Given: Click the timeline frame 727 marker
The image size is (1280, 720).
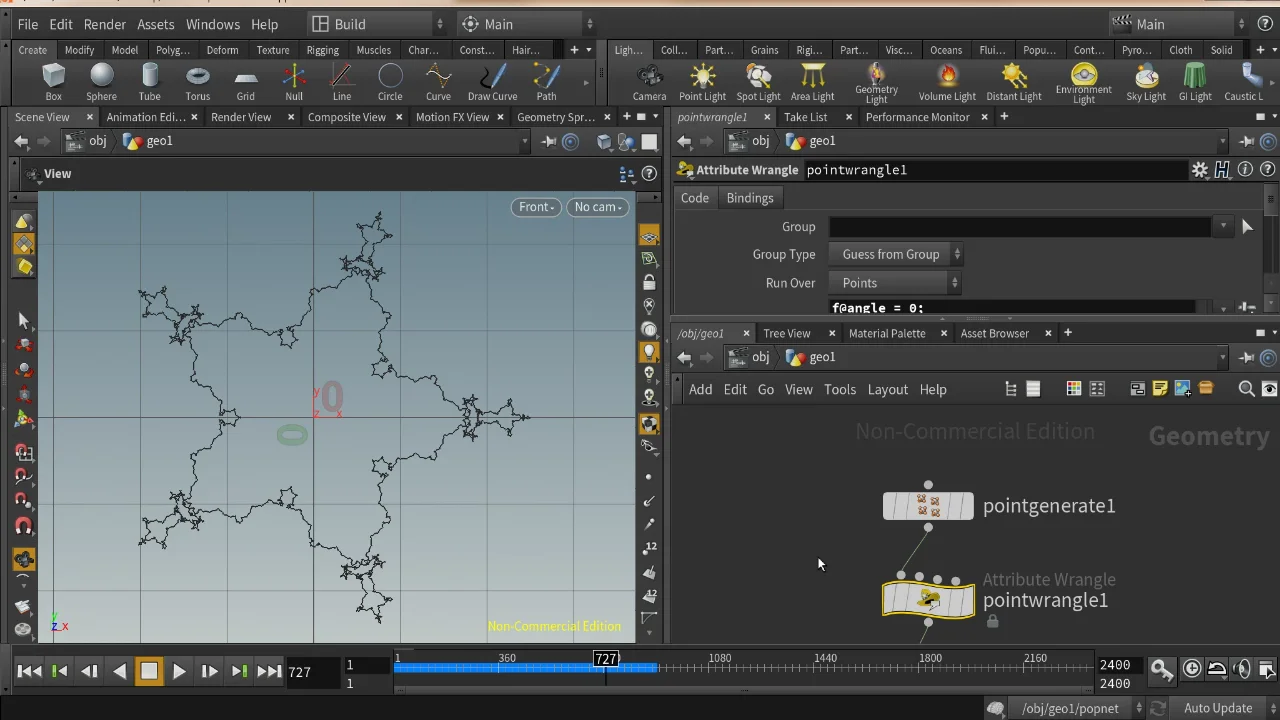Looking at the screenshot, I should click(x=606, y=658).
